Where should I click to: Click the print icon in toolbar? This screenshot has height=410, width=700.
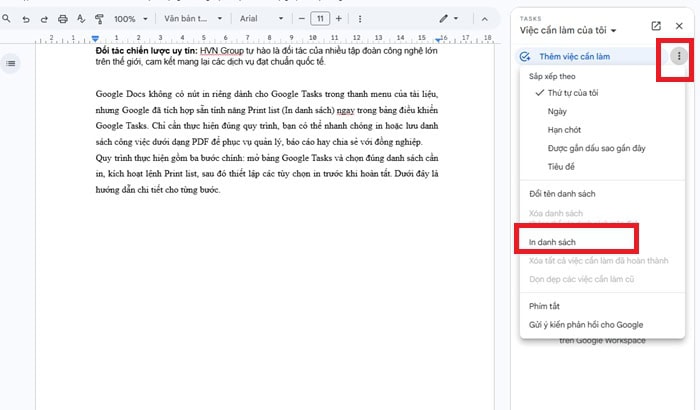(62, 19)
